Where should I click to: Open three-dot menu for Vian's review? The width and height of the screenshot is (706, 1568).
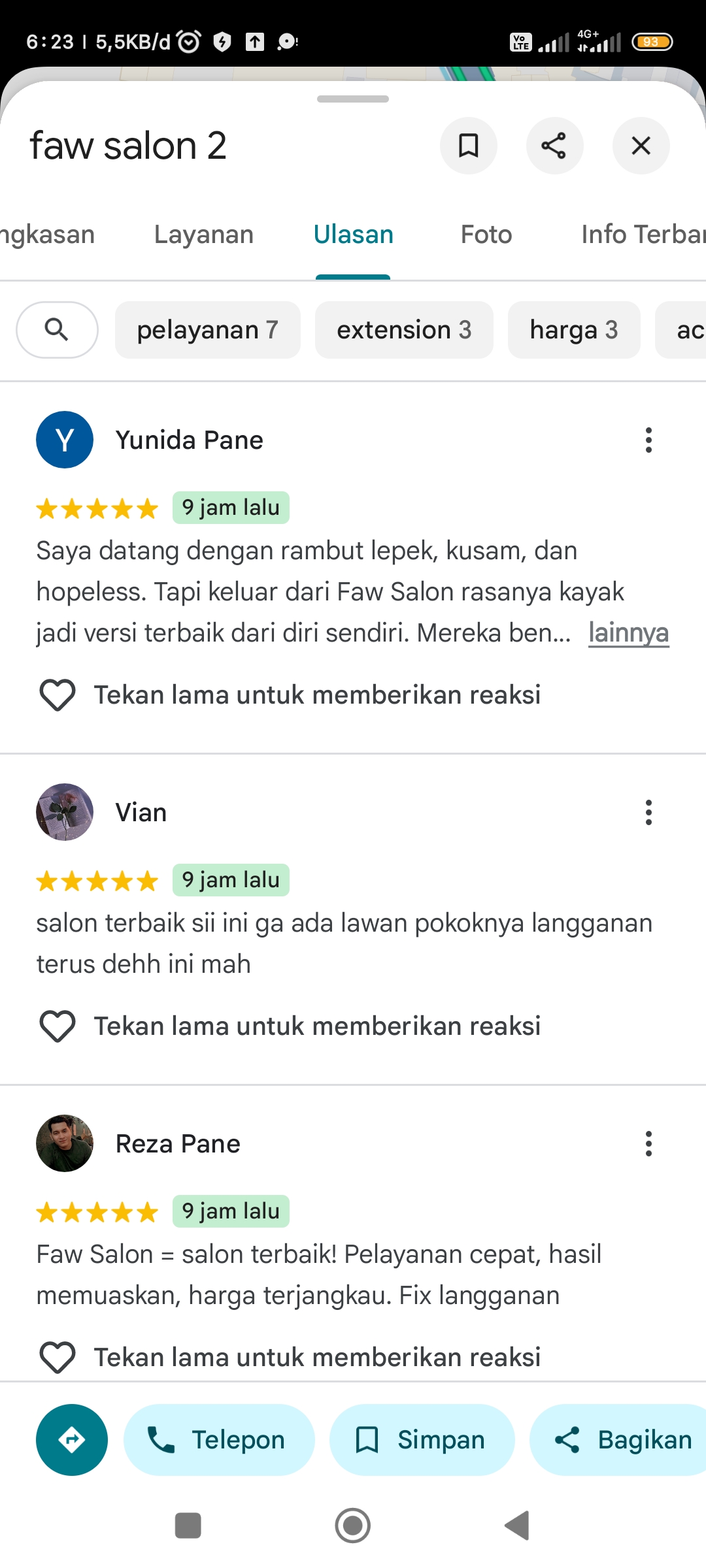(x=648, y=813)
